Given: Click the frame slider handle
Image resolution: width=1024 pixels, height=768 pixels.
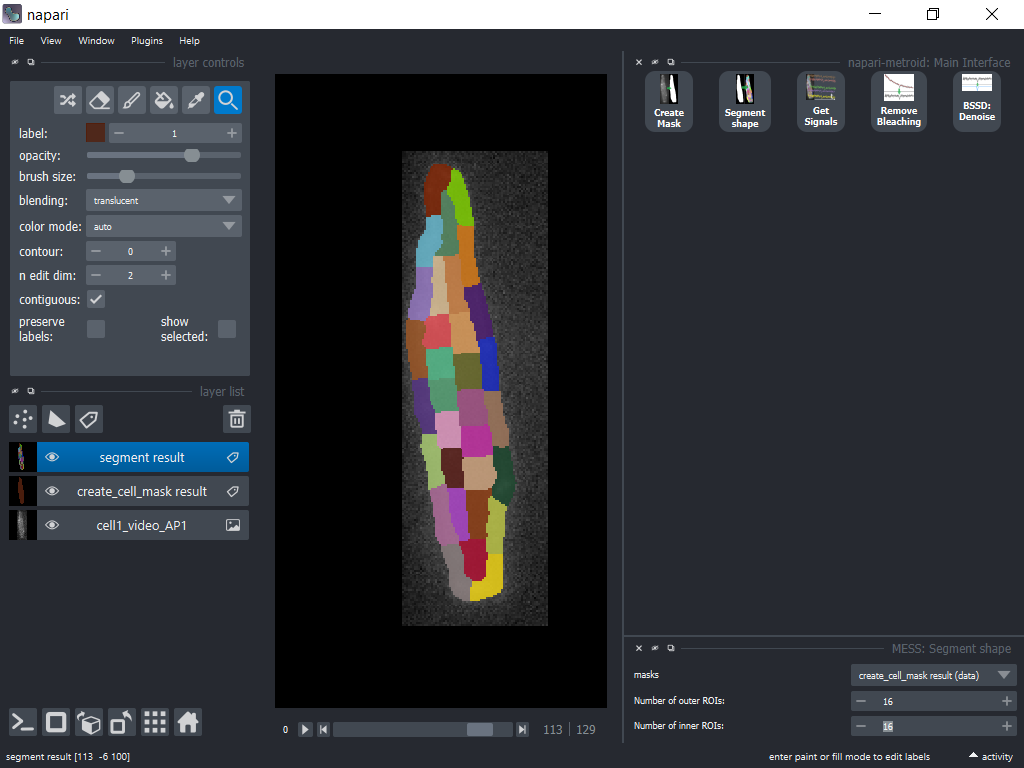Looking at the screenshot, I should (x=480, y=729).
